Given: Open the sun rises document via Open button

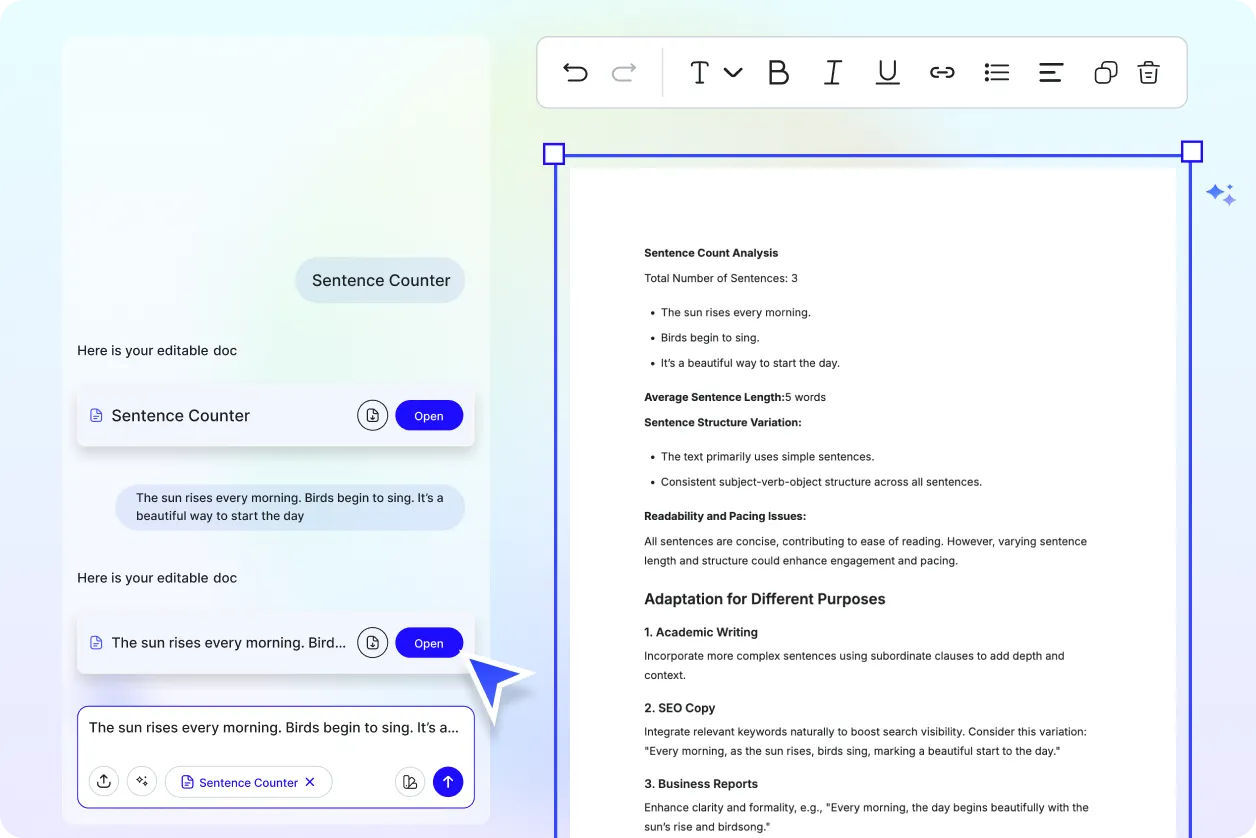Looking at the screenshot, I should click(429, 642).
